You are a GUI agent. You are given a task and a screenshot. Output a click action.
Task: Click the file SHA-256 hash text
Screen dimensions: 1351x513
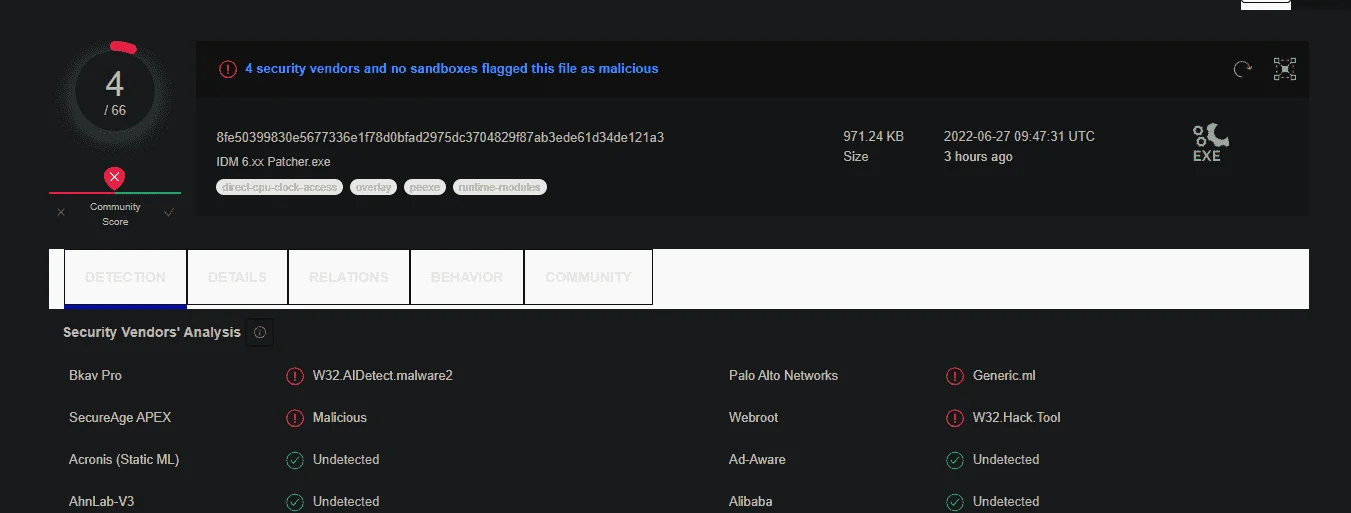(x=440, y=137)
